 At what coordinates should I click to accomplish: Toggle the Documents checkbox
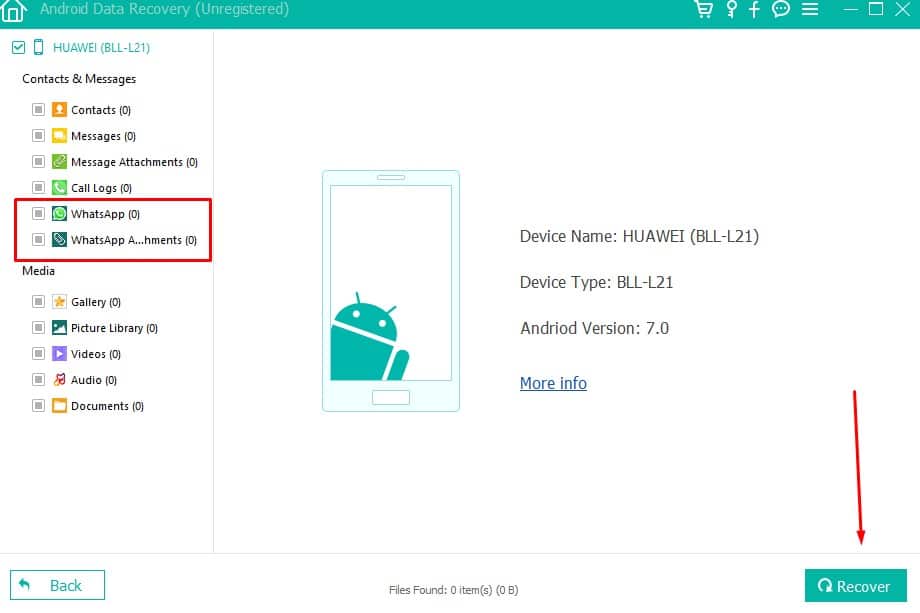[x=38, y=406]
